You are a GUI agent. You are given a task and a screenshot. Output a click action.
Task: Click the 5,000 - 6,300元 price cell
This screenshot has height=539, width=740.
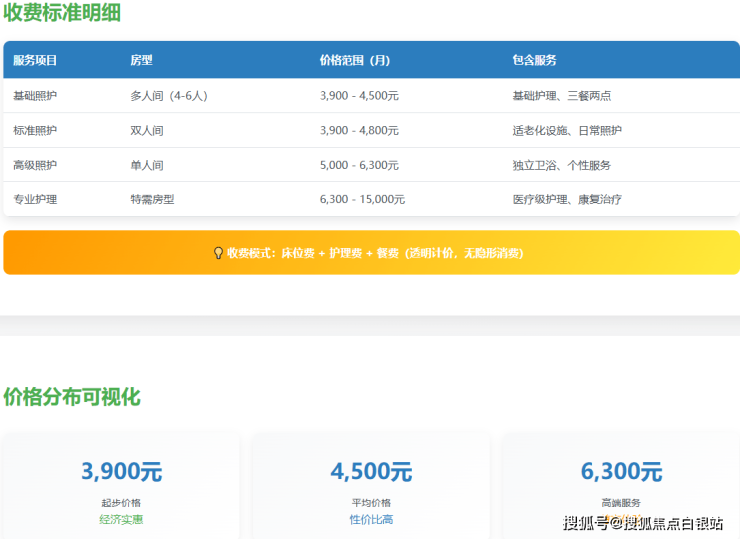pyautogui.click(x=359, y=165)
